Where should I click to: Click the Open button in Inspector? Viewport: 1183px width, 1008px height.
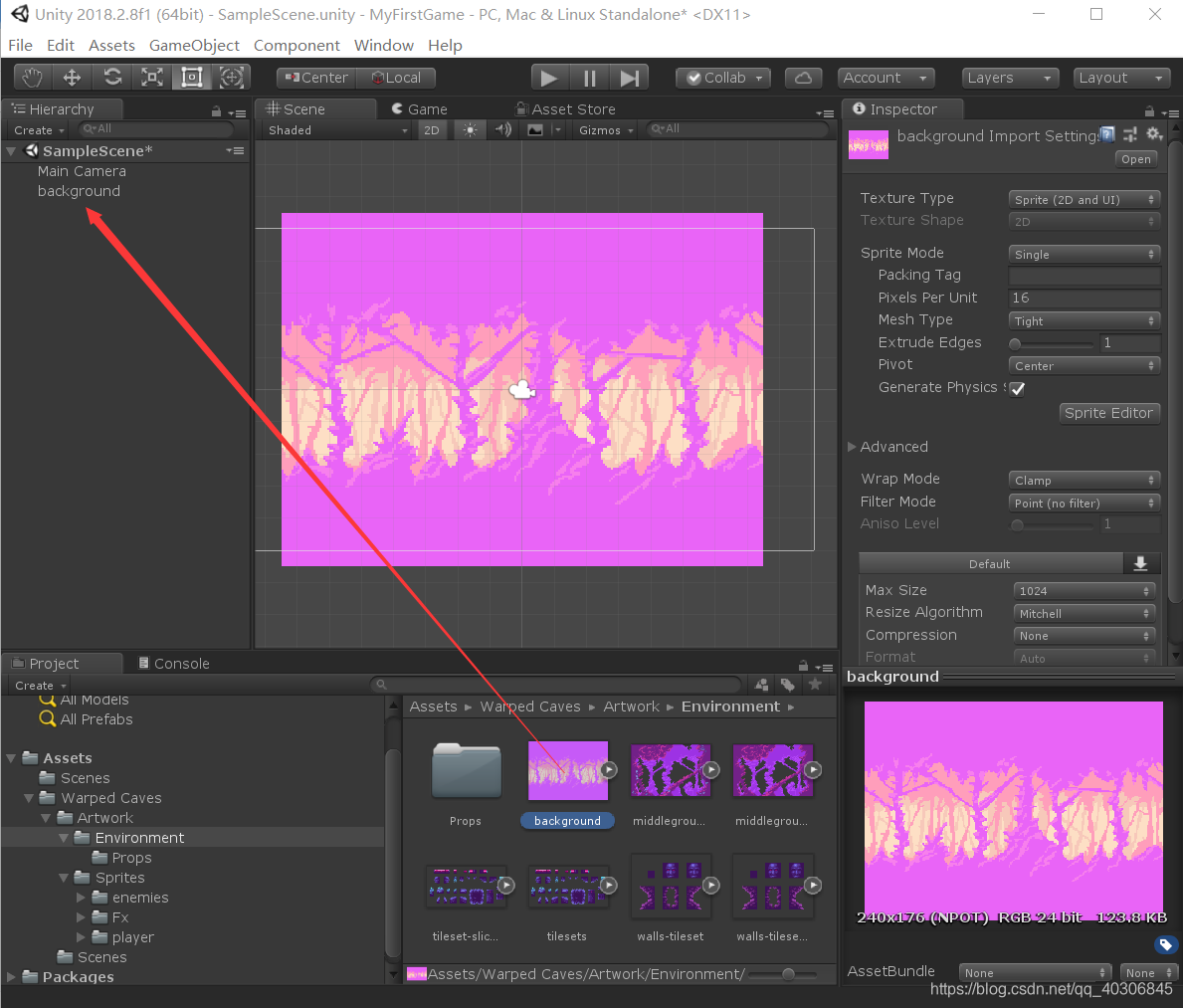point(1135,159)
